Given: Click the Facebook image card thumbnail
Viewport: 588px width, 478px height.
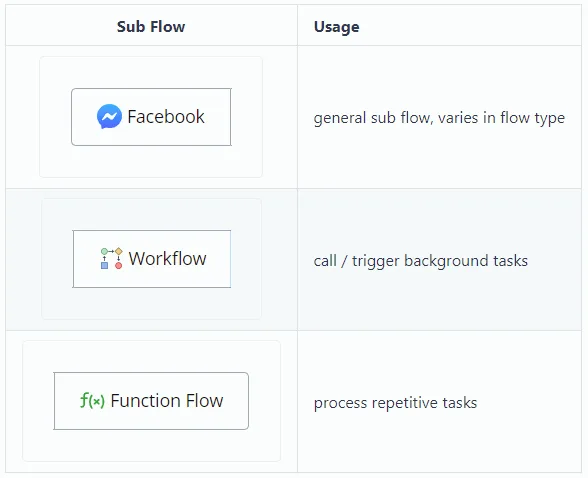Looking at the screenshot, I should click(151, 117).
